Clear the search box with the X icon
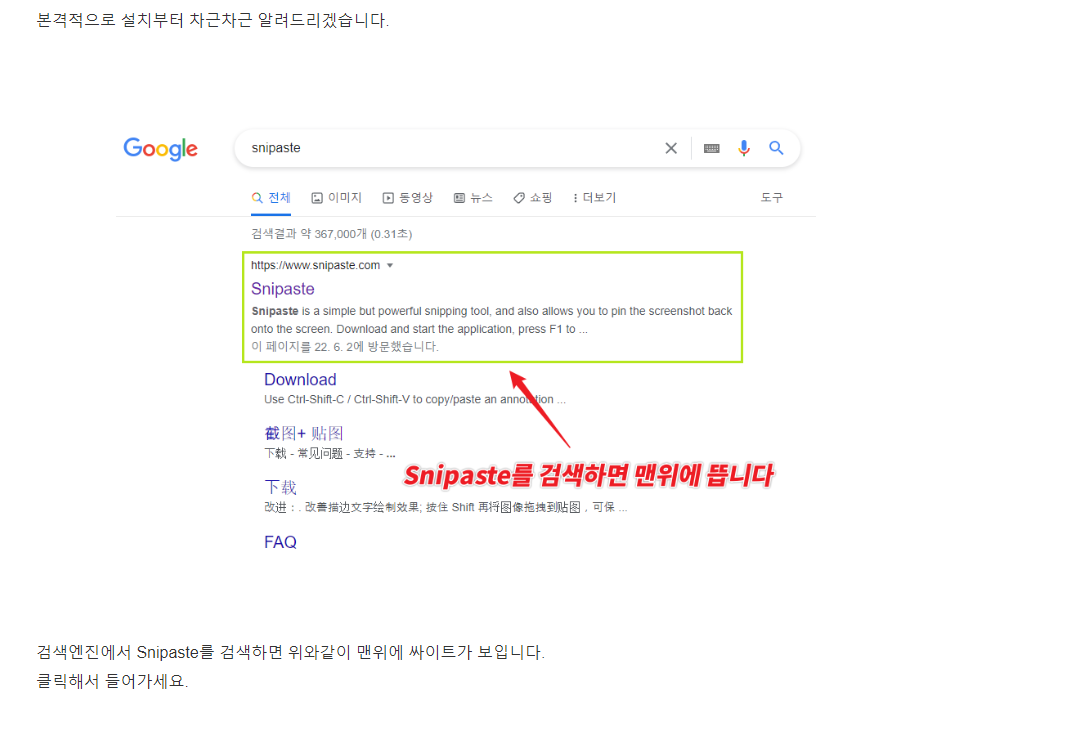The height and width of the screenshot is (747, 1070). [671, 148]
